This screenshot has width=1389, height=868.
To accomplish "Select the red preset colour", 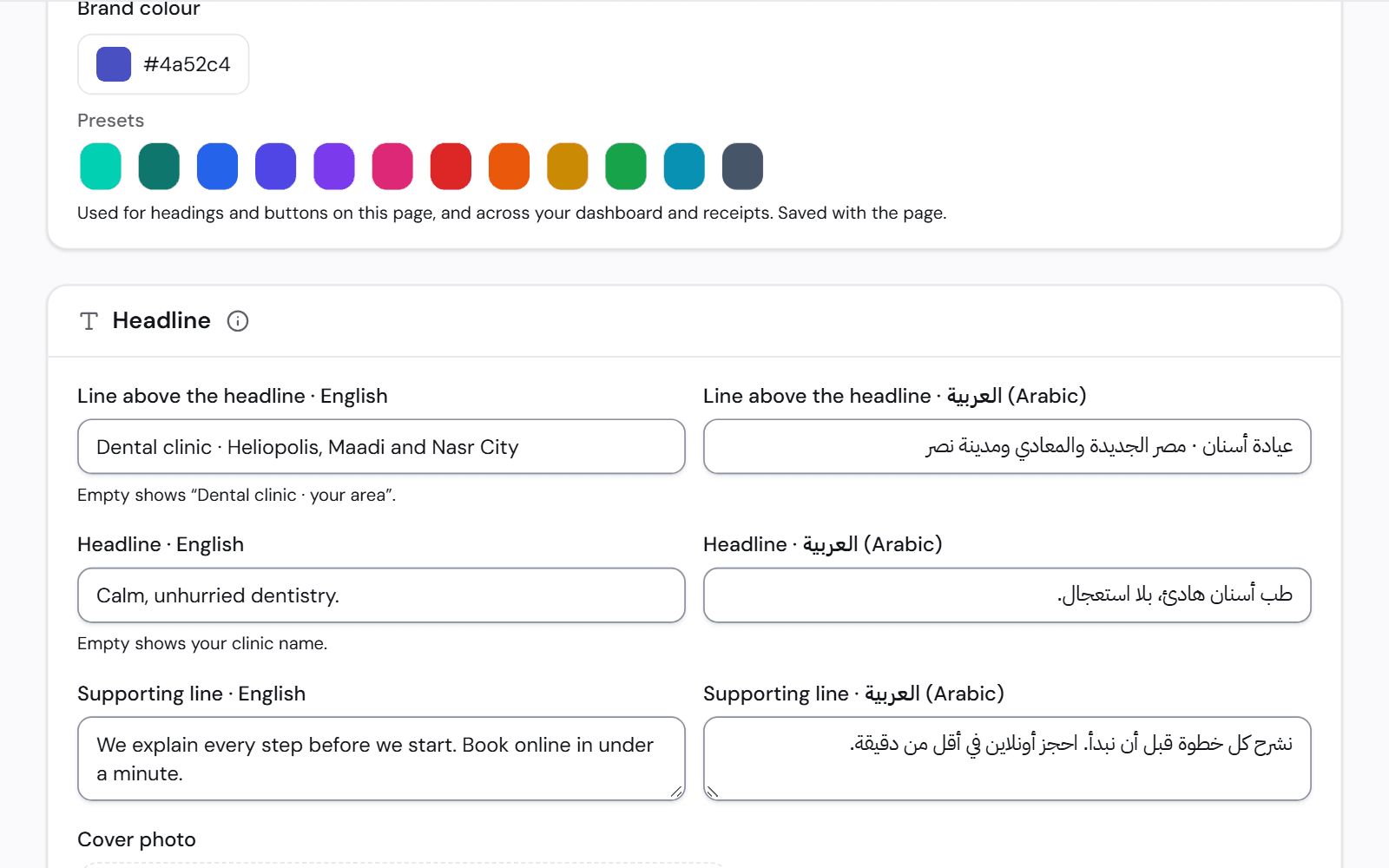I will click(x=451, y=166).
